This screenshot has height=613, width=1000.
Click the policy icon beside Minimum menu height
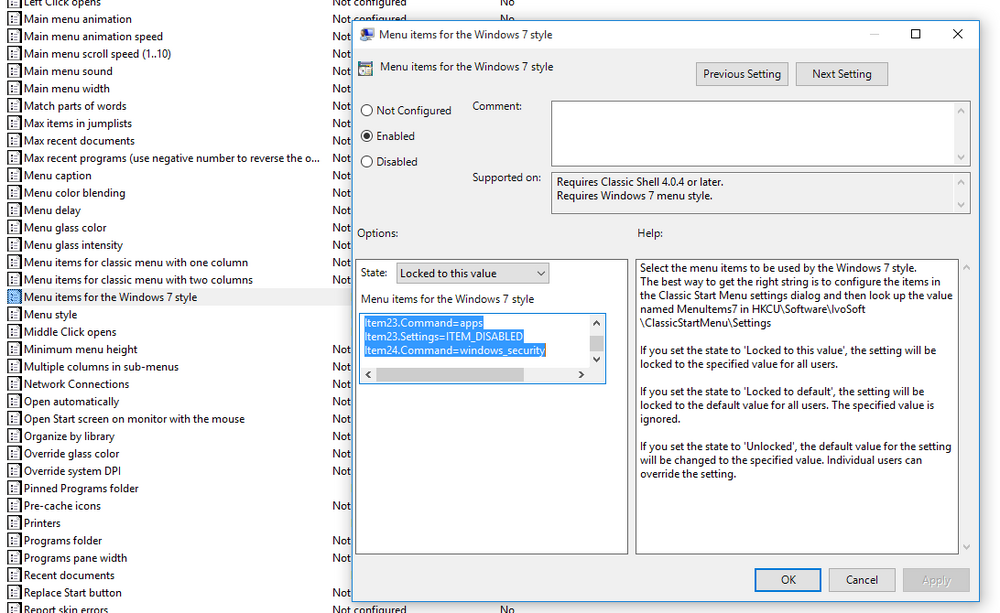[x=14, y=350]
